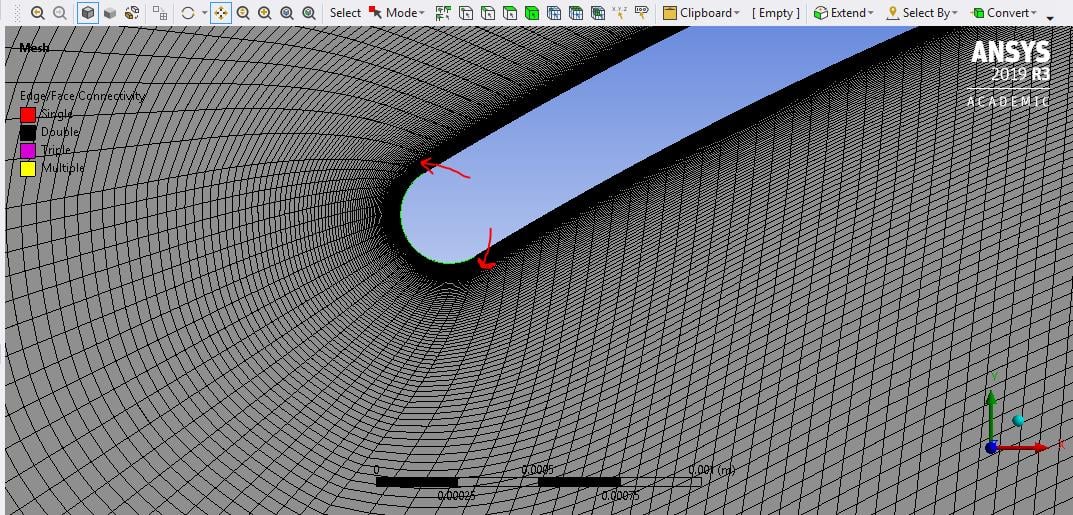Click the small squares icon before Rotate
Screen dimensions: 1073x515
(x=159, y=12)
